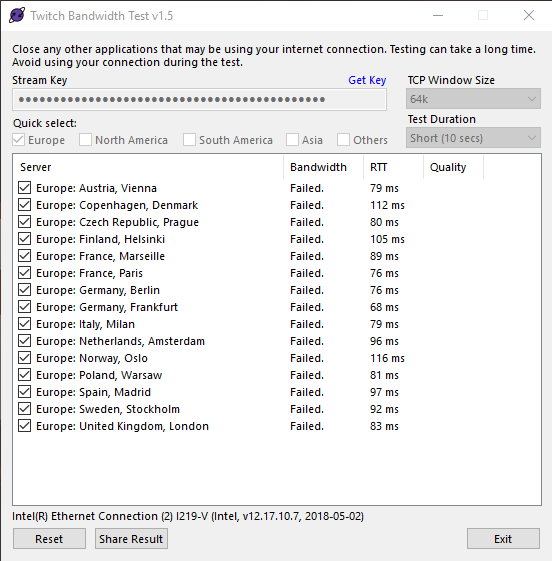Uncheck the Finland, Helsinki server checkbox

(x=24, y=239)
